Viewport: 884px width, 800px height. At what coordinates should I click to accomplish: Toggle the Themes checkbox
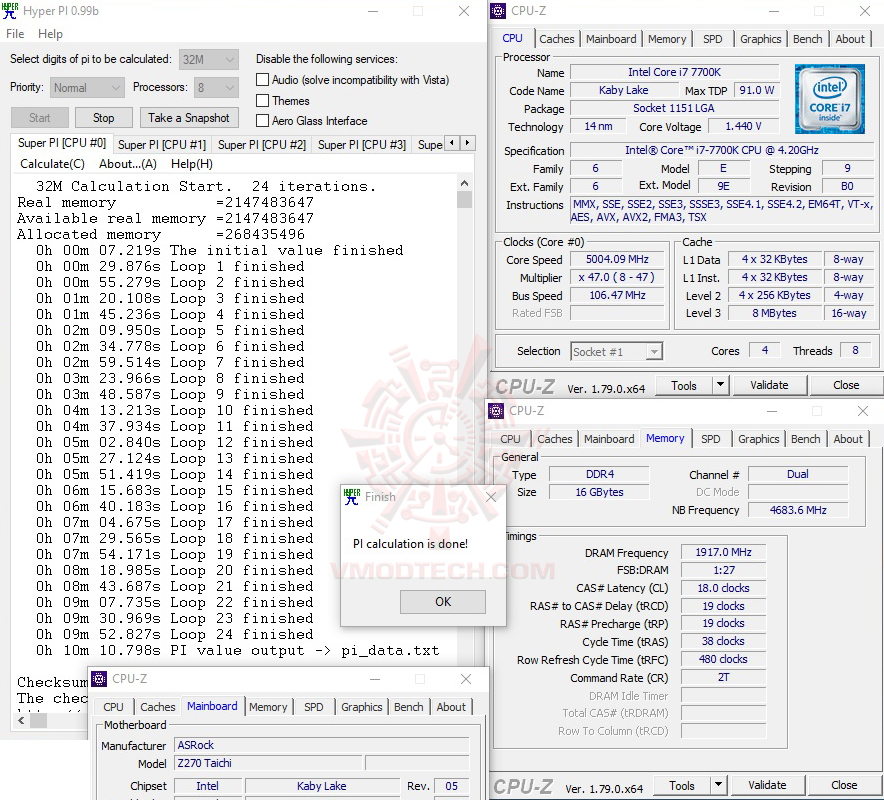262,100
